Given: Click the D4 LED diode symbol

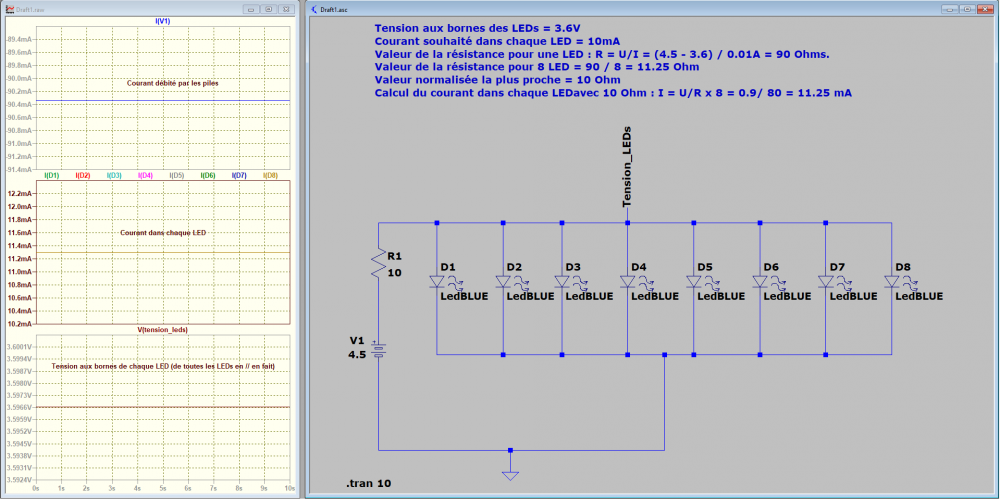Looking at the screenshot, I should 628,281.
